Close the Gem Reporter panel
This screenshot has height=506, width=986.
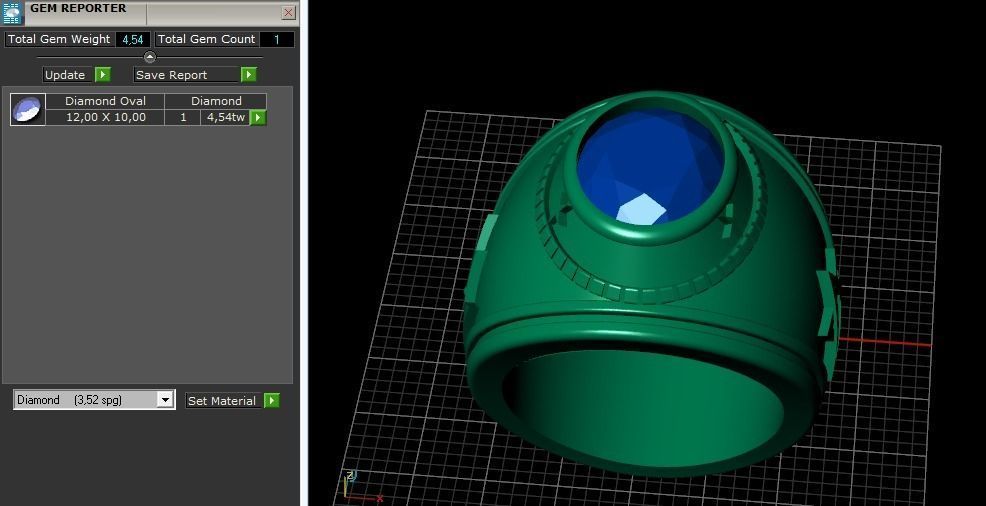tap(289, 13)
